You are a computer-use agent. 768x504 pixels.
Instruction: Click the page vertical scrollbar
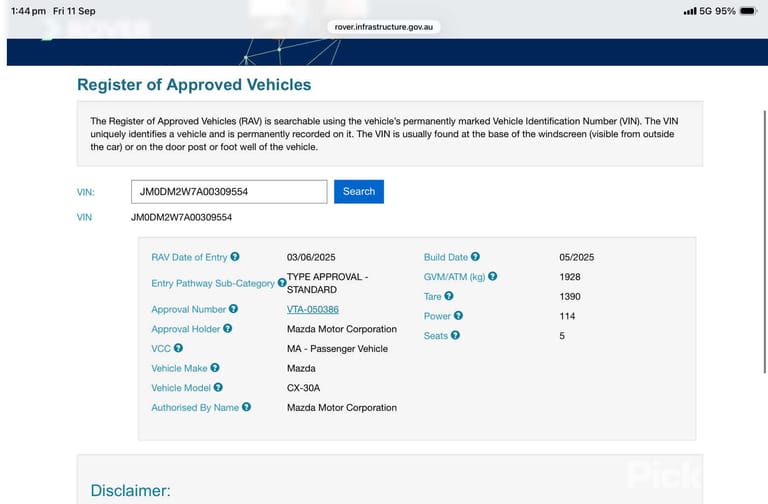click(765, 241)
